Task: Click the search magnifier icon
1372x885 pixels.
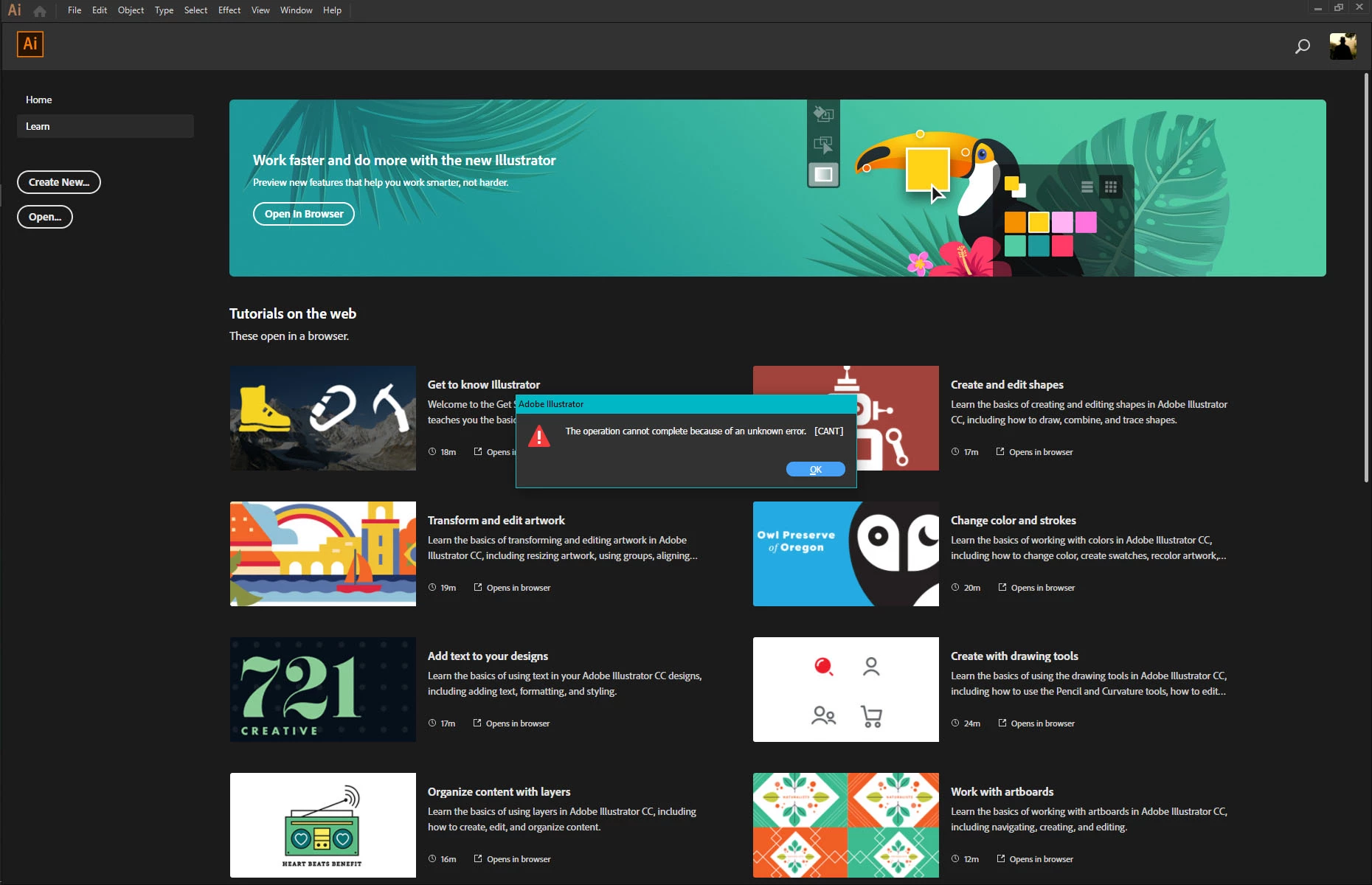Action: point(1303,46)
